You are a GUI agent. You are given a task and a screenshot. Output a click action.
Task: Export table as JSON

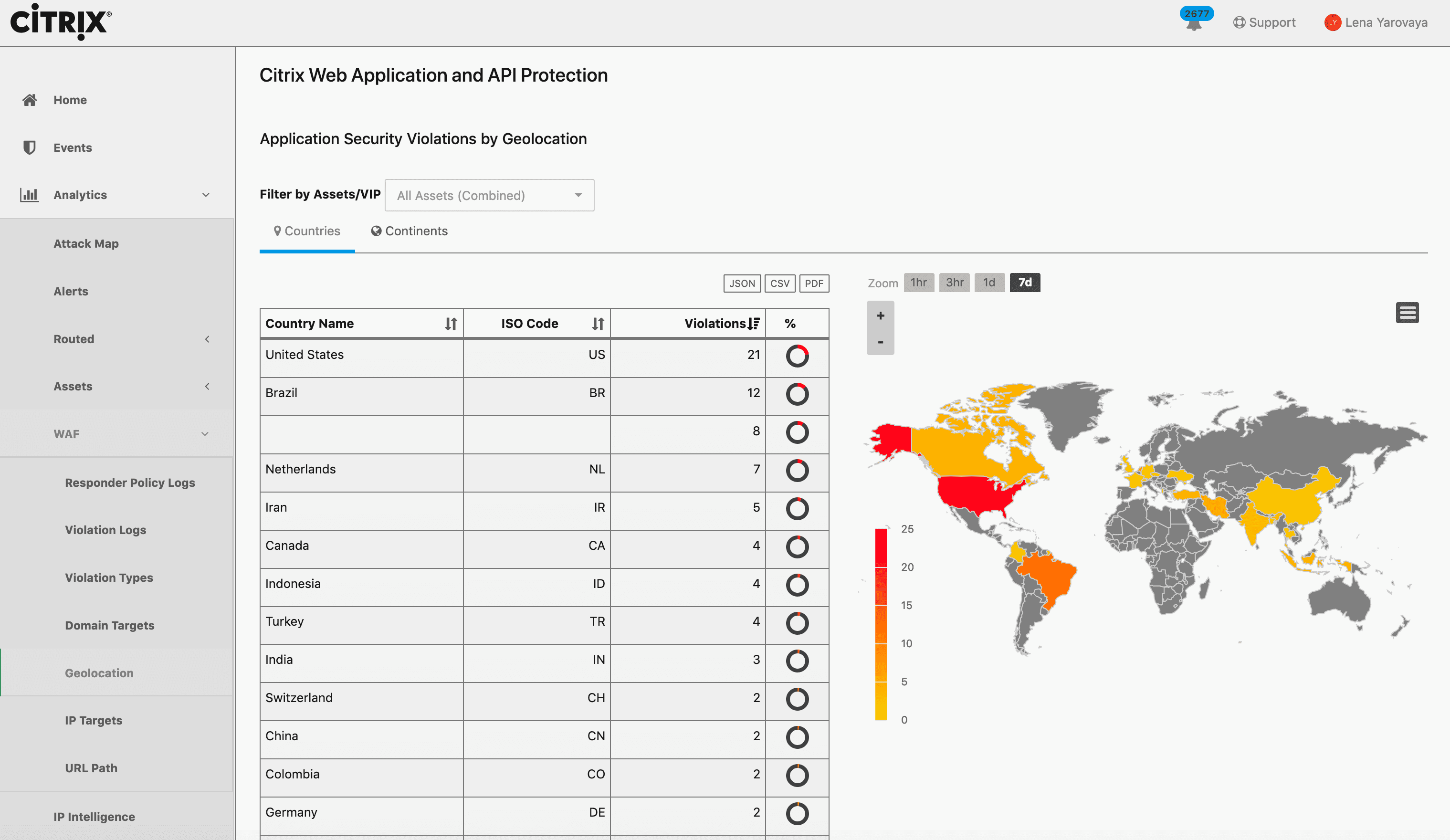coord(742,283)
